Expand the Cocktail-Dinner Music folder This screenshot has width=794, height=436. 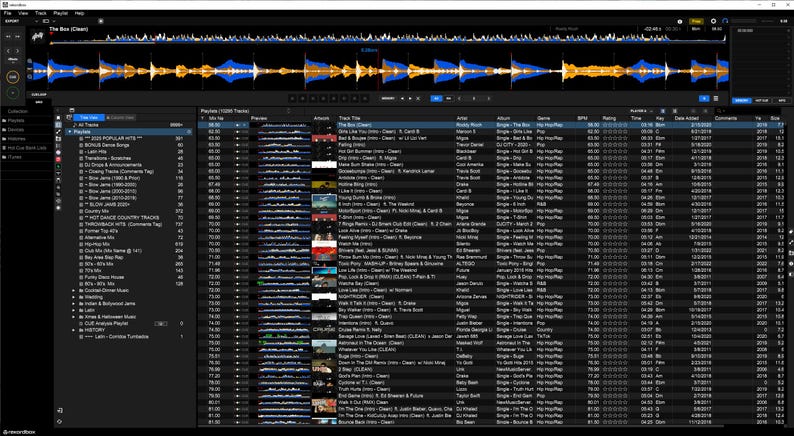pyautogui.click(x=74, y=291)
